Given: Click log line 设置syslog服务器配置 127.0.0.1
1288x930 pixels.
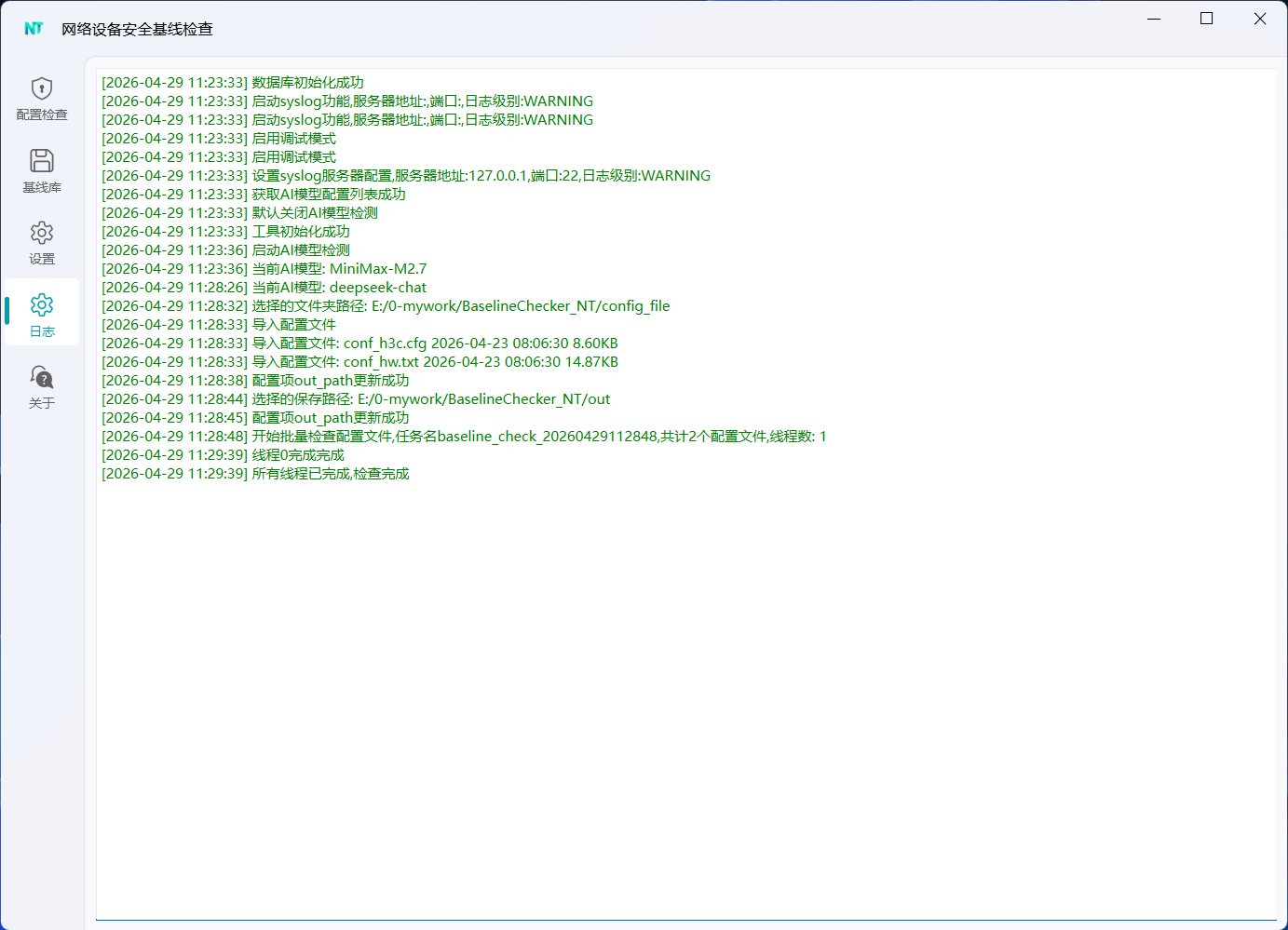Looking at the screenshot, I should [x=406, y=176].
